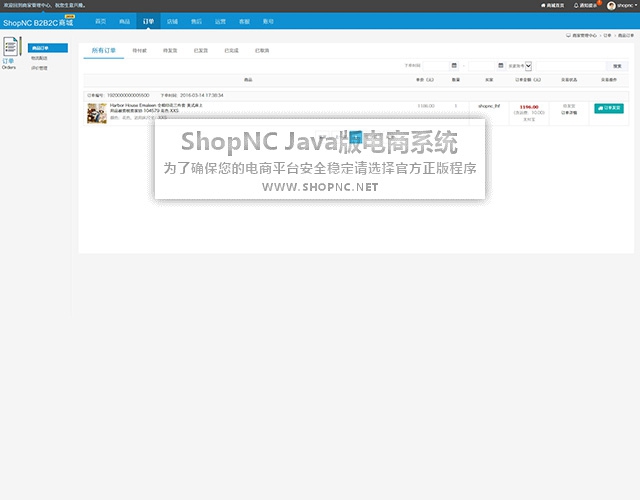The height and width of the screenshot is (500, 640).
Task: Click the order amount 1196.00
Action: (529, 107)
